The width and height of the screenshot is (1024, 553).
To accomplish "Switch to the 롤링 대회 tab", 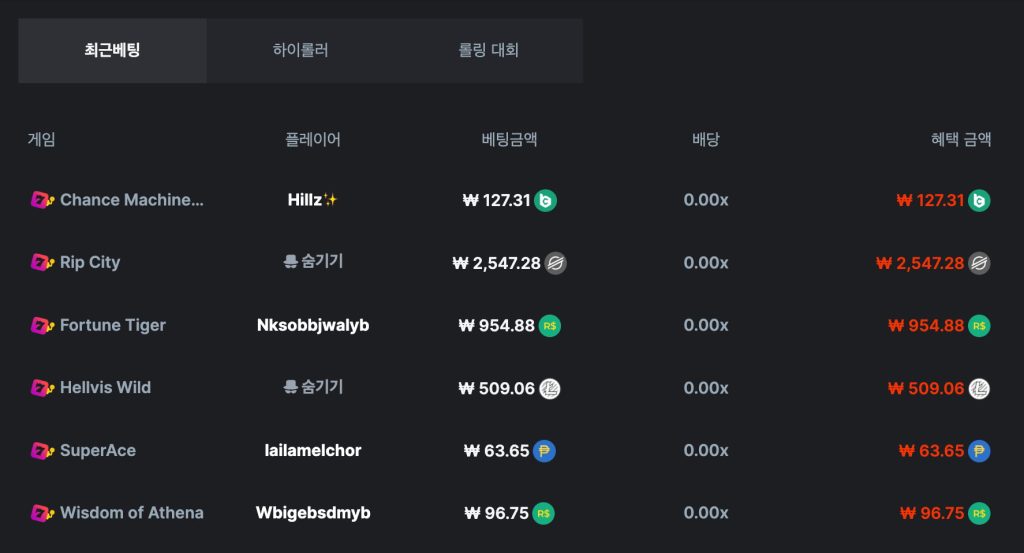I will (488, 50).
